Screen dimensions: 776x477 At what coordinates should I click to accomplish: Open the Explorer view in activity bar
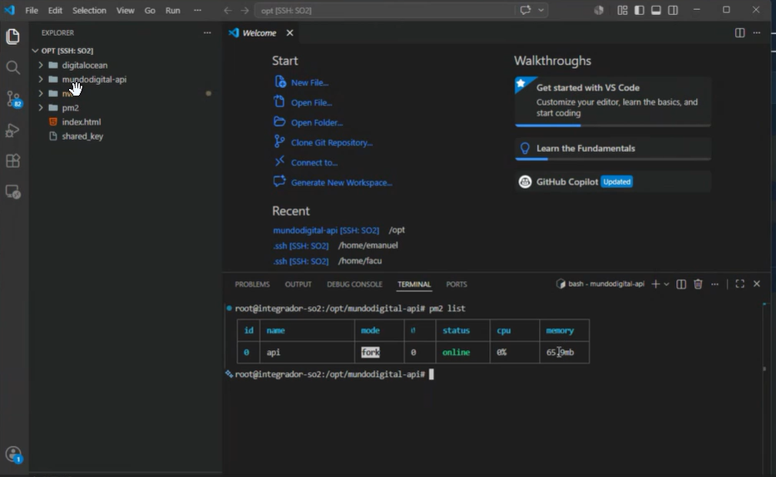click(13, 37)
